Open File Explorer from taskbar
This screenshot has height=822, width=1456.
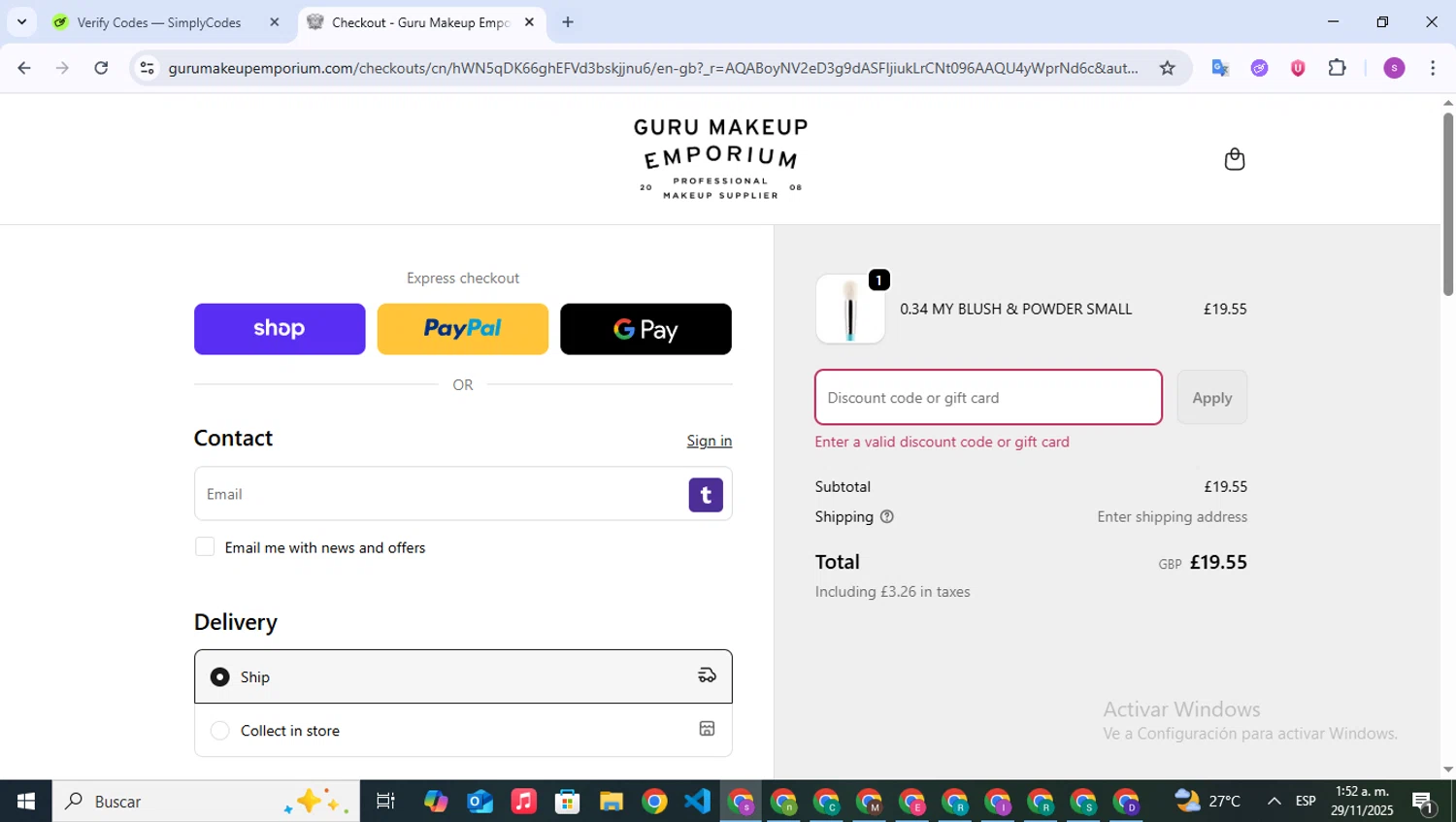click(612, 802)
